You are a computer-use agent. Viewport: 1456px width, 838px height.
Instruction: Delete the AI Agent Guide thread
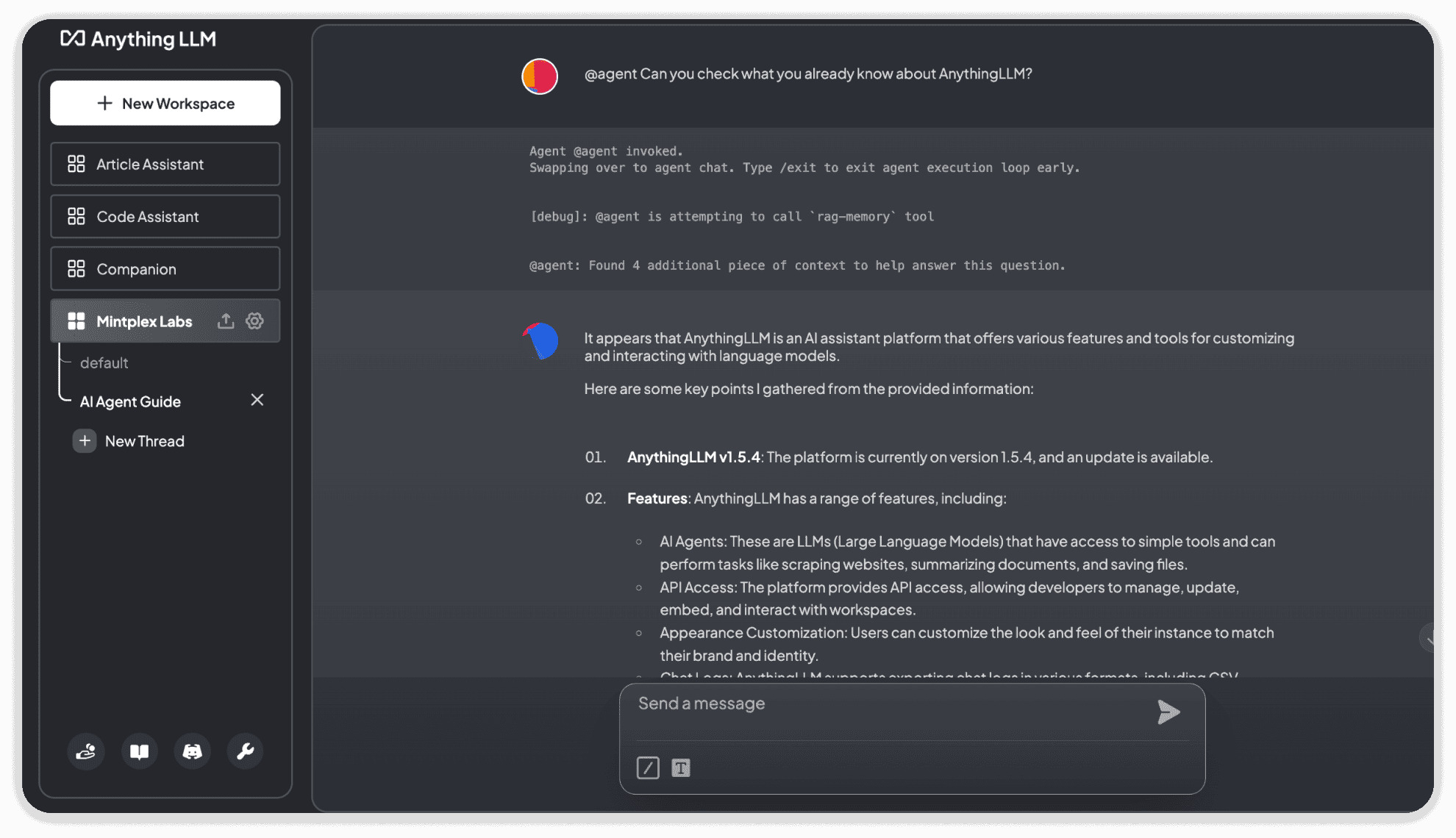257,400
